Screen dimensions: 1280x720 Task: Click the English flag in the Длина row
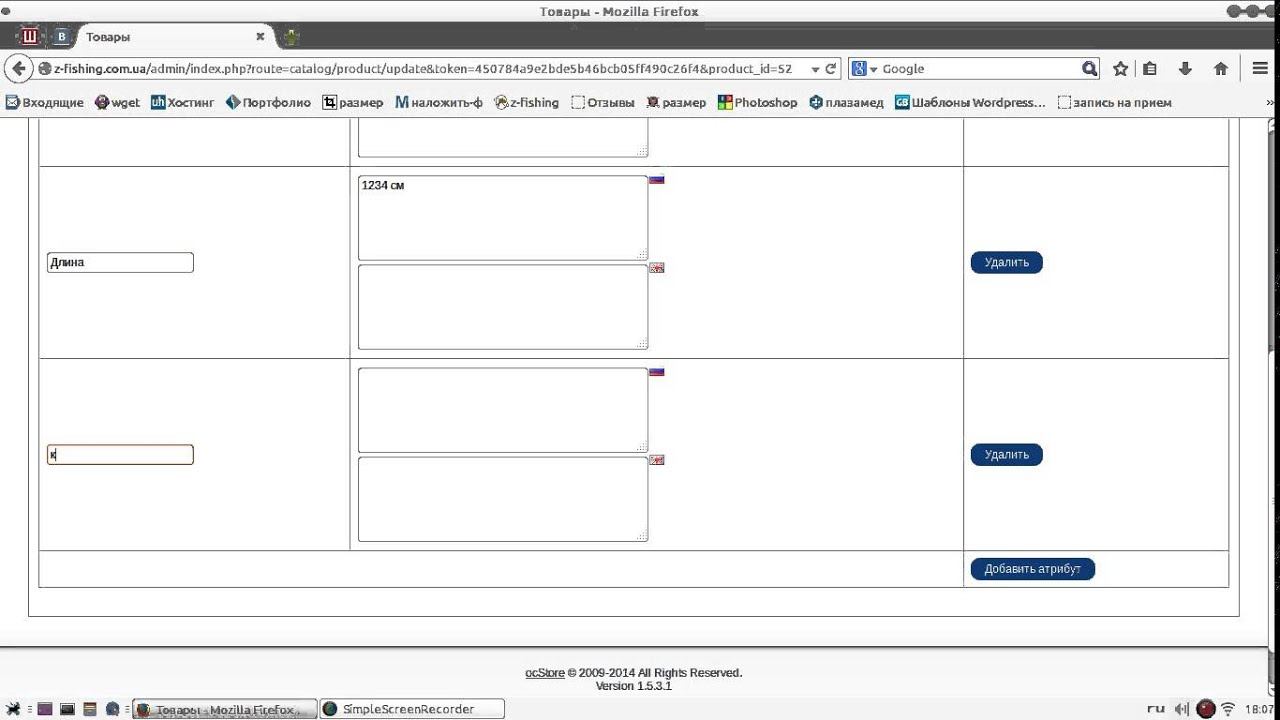tap(657, 268)
